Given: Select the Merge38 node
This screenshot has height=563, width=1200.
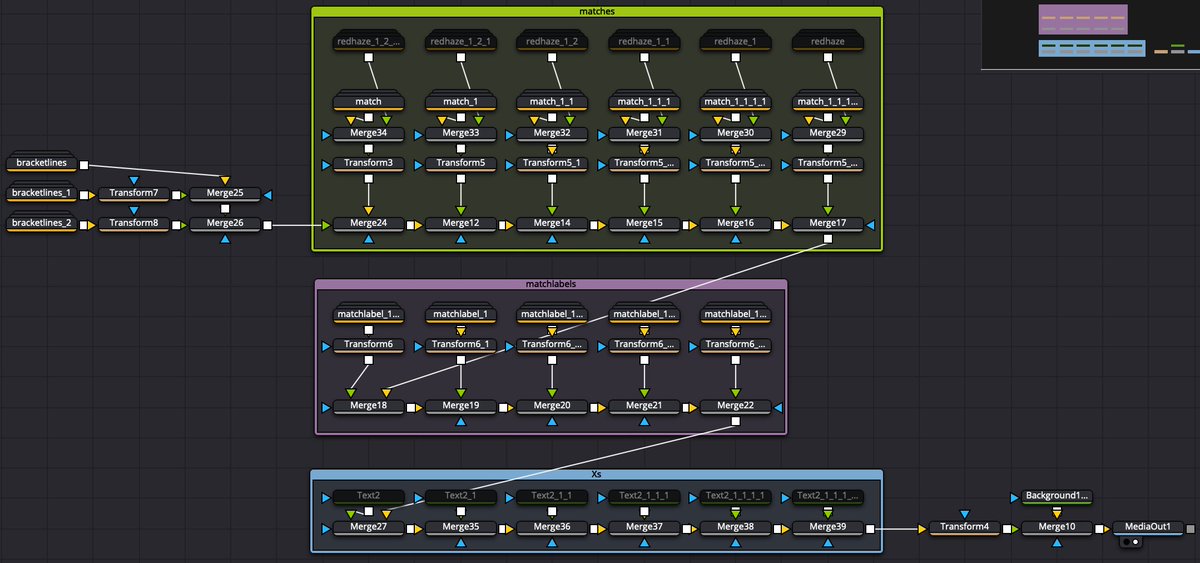Looking at the screenshot, I should (735, 527).
